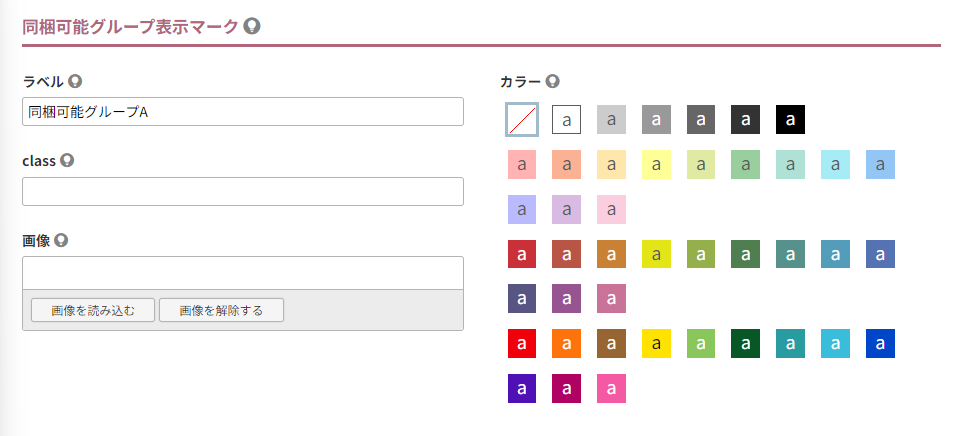The height and width of the screenshot is (436, 954).
Task: Click the 画像を読み込む button
Action: click(x=93, y=311)
